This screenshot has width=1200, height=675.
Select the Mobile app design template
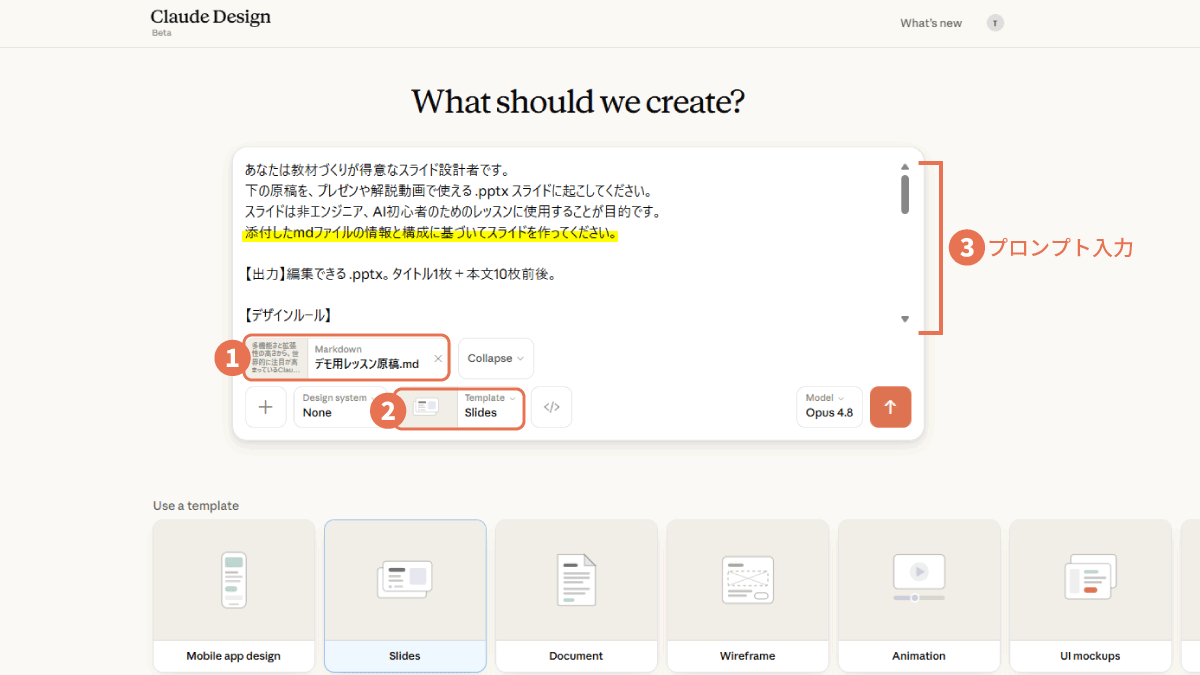(x=233, y=596)
